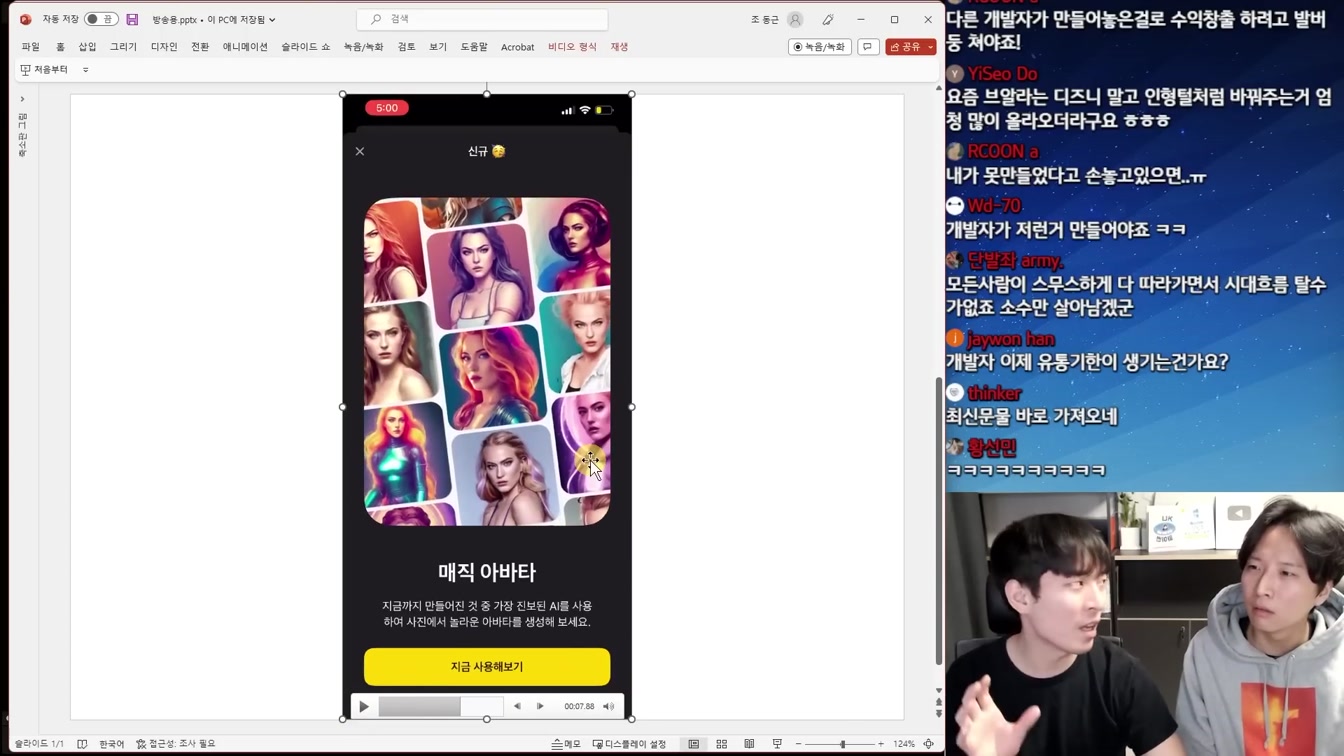Switch to the 전환 tab
This screenshot has height=756, width=1344.
[200, 47]
